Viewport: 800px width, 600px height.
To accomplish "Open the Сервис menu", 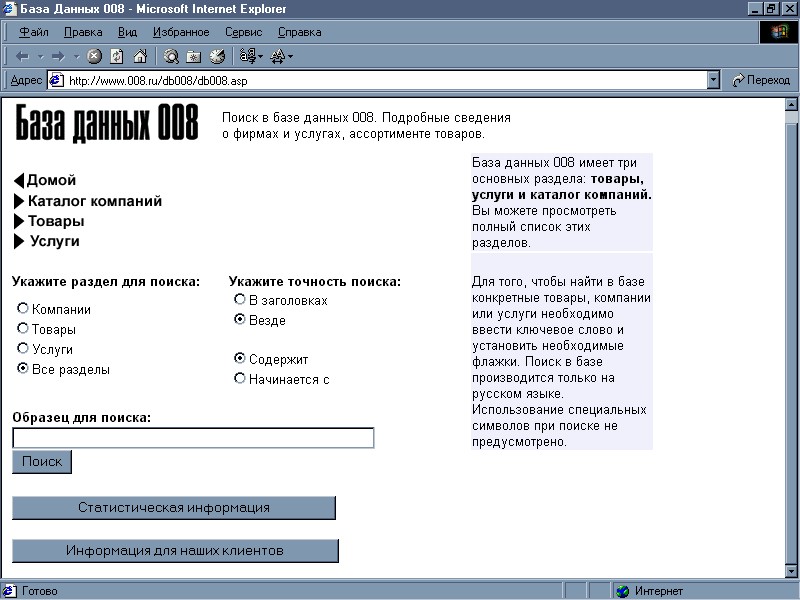I will click(243, 32).
